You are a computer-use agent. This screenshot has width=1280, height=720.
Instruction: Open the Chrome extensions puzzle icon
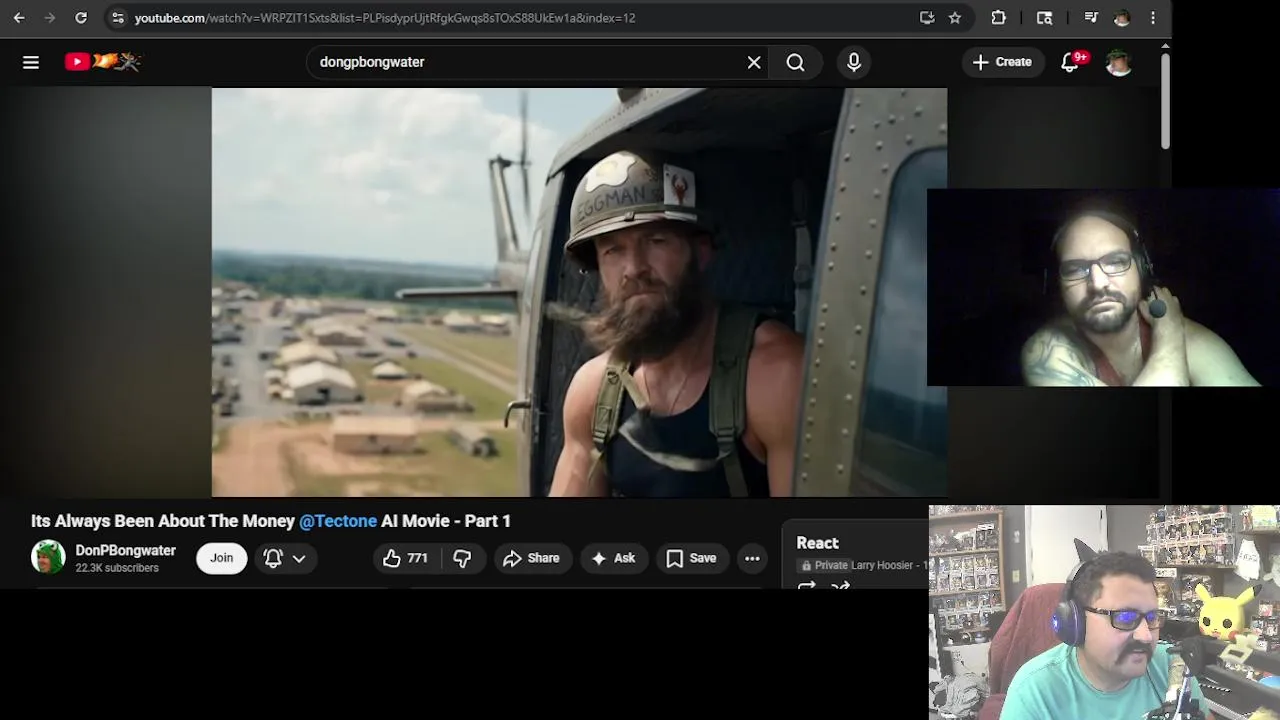point(998,18)
